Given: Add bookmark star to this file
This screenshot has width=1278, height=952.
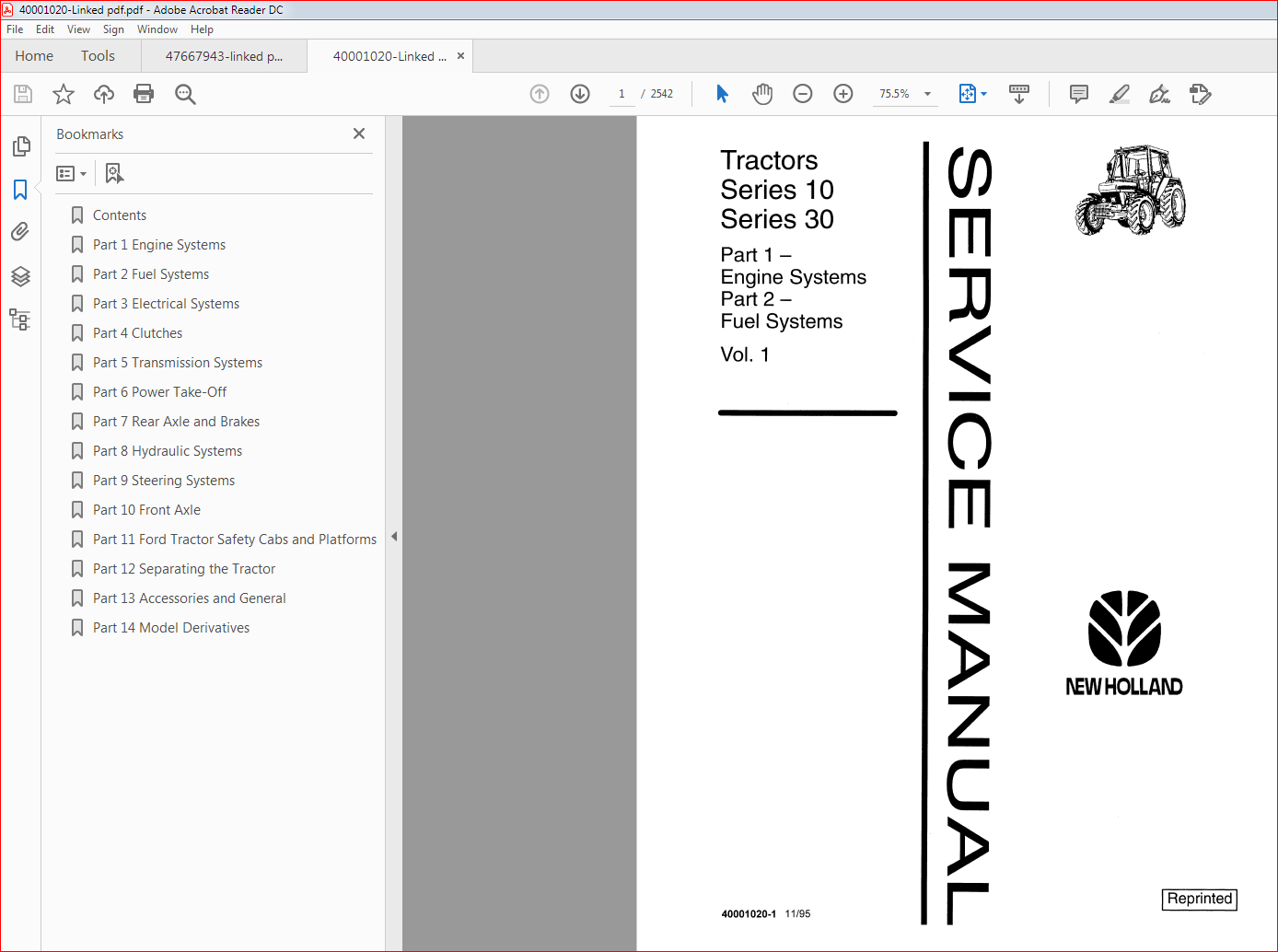Looking at the screenshot, I should coord(64,94).
